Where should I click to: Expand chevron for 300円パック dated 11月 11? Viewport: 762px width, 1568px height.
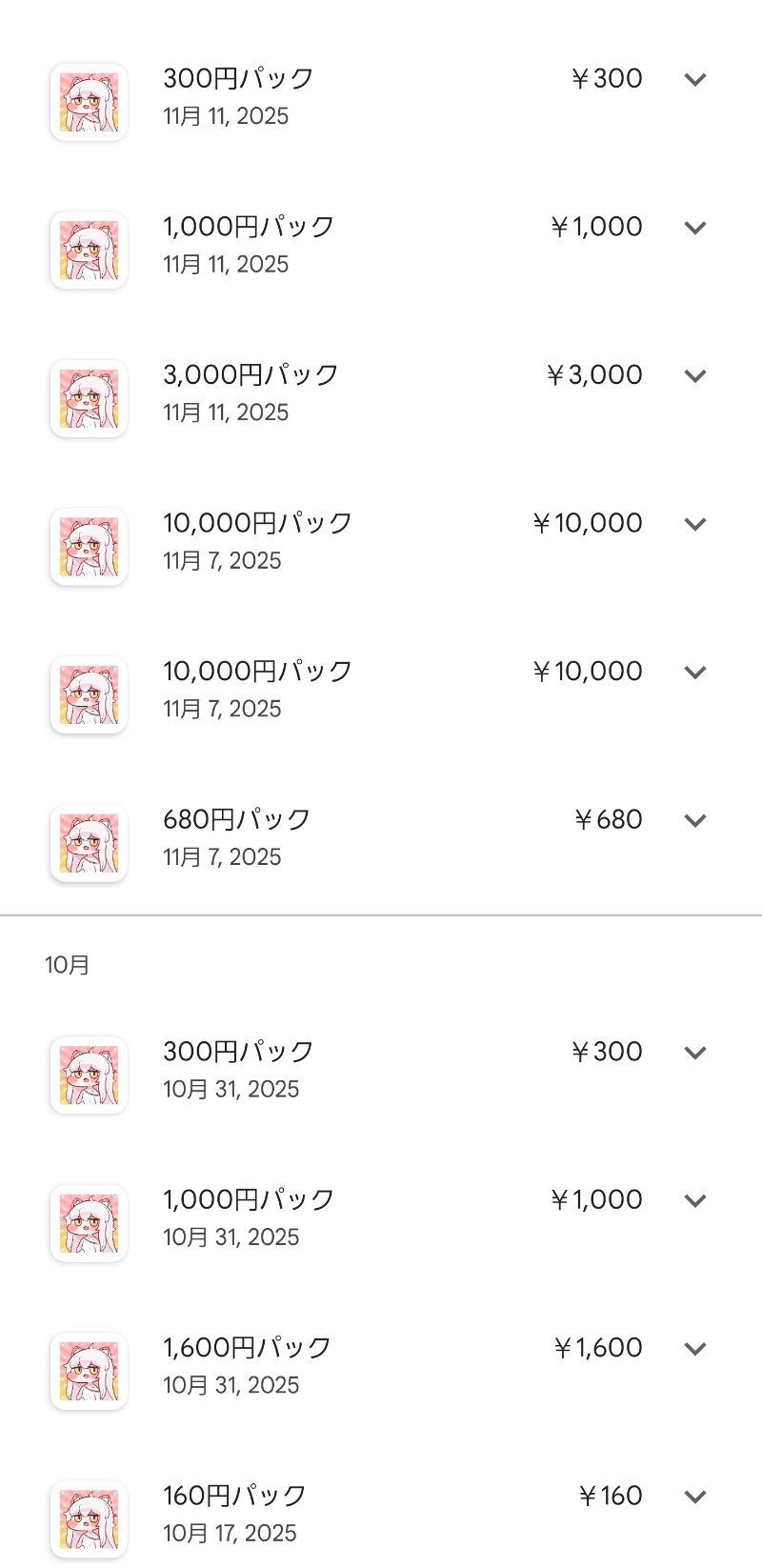(695, 79)
